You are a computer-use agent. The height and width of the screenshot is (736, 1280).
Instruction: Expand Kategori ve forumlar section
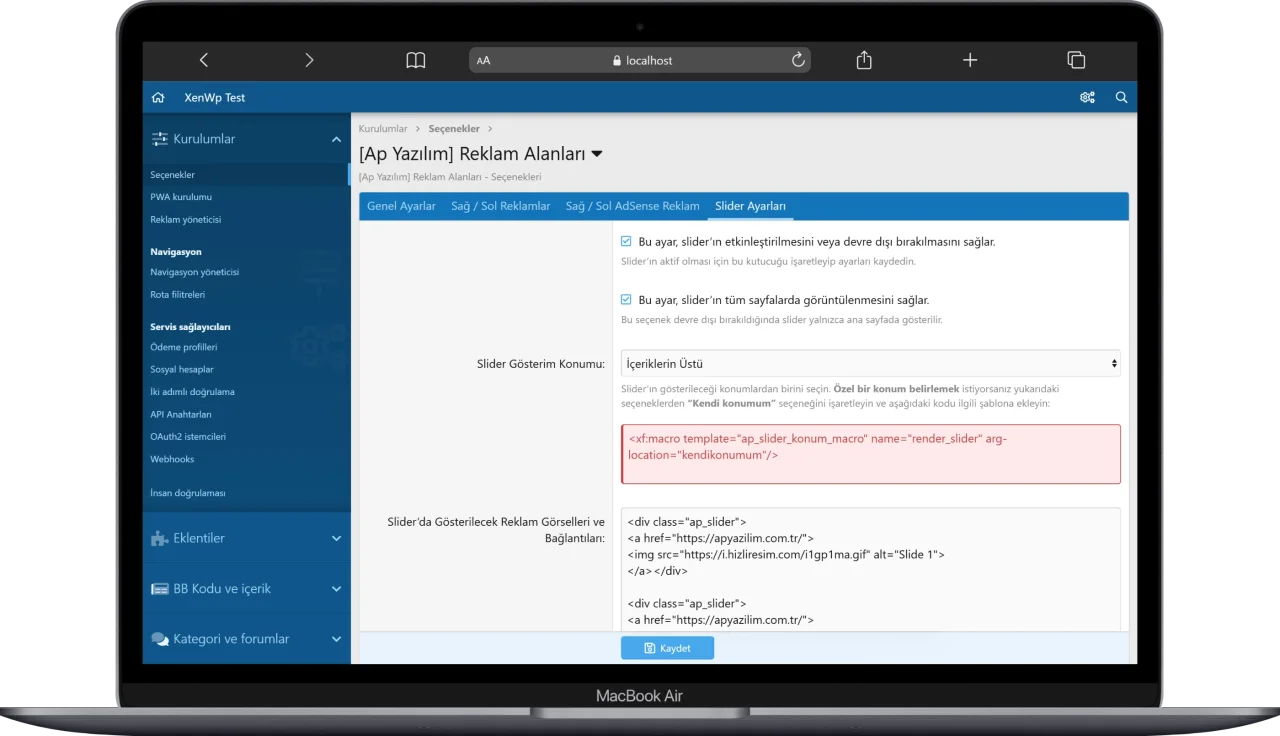[x=246, y=639]
